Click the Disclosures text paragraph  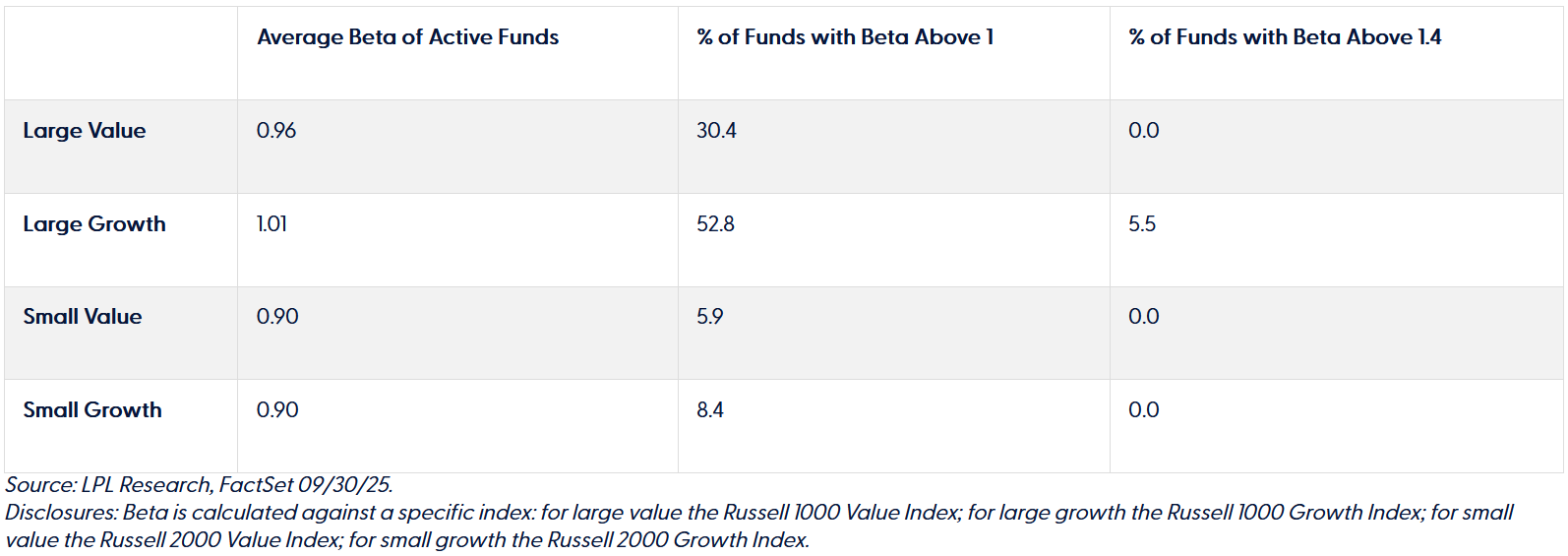tap(757, 525)
